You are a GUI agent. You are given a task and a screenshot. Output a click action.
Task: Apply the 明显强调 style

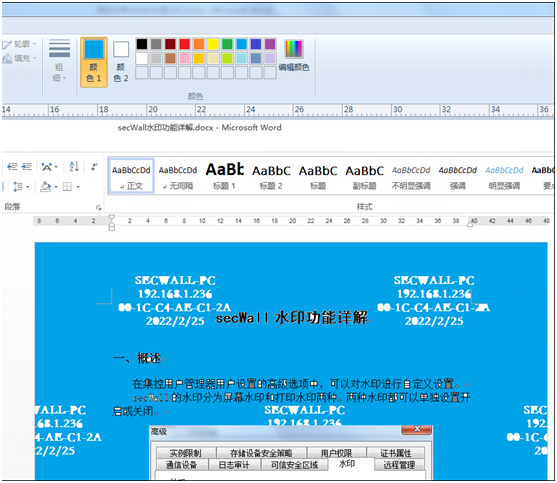504,177
